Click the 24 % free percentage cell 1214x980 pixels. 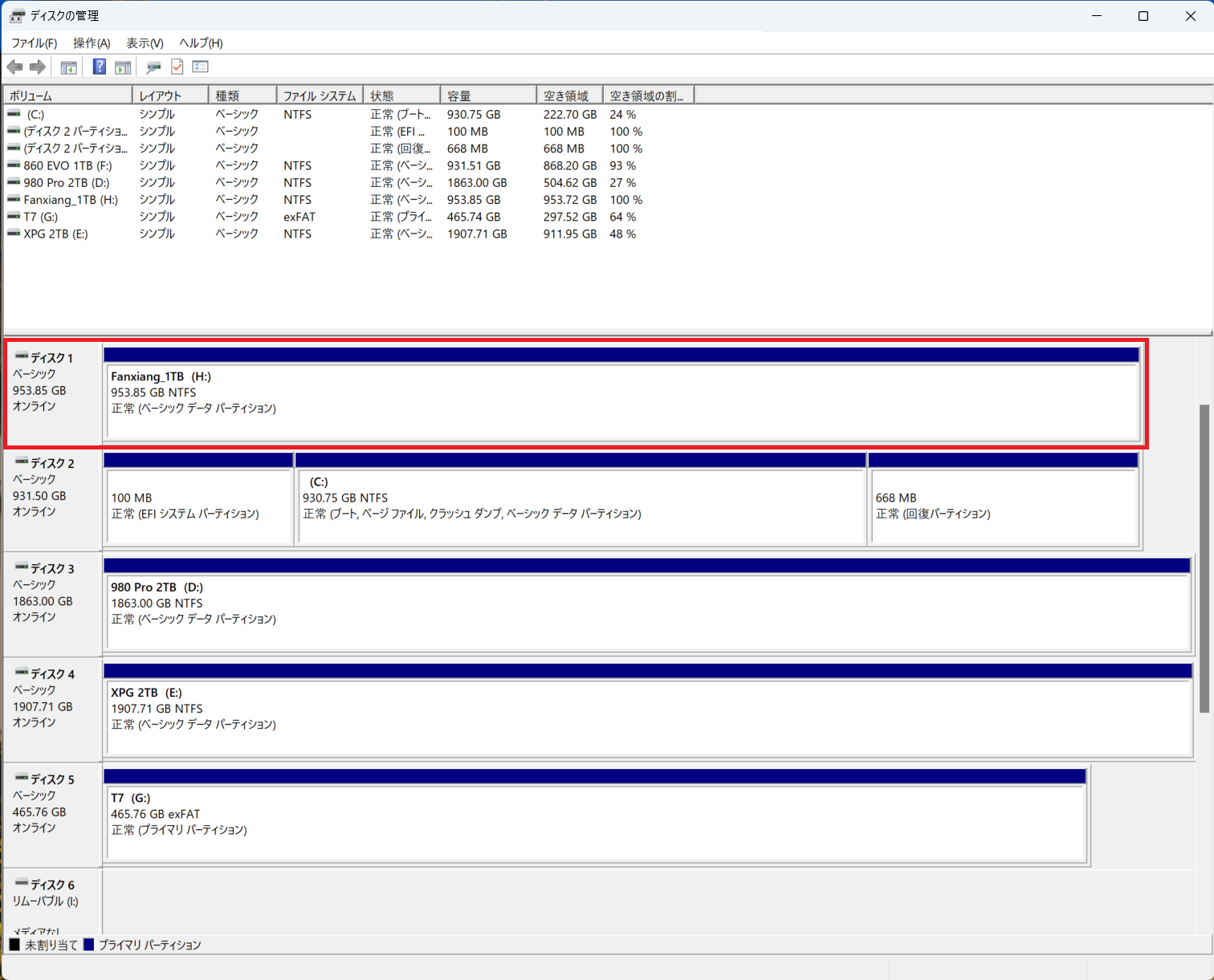[x=623, y=115]
